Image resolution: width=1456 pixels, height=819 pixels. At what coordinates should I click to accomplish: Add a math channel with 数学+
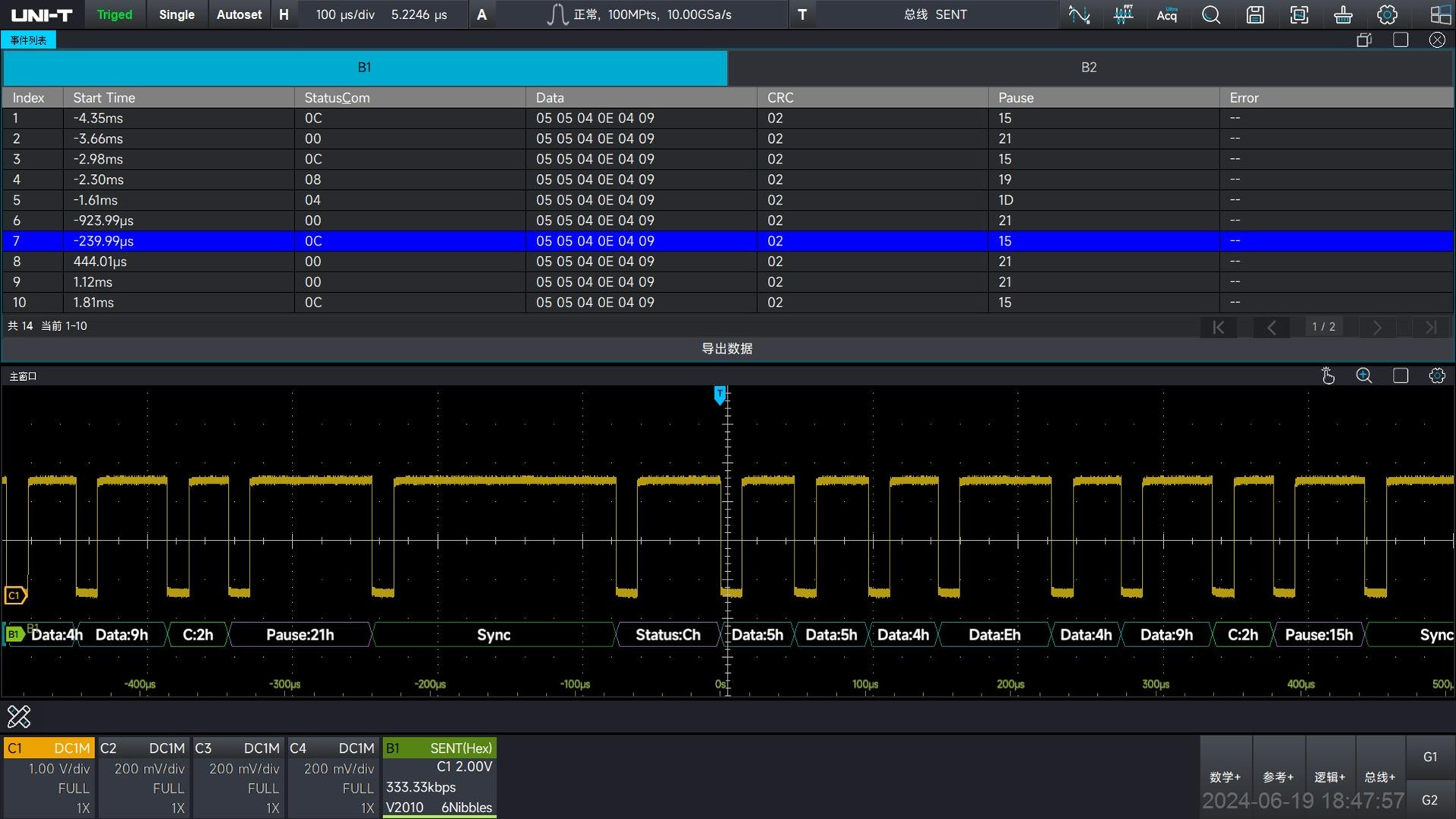pyautogui.click(x=1225, y=777)
